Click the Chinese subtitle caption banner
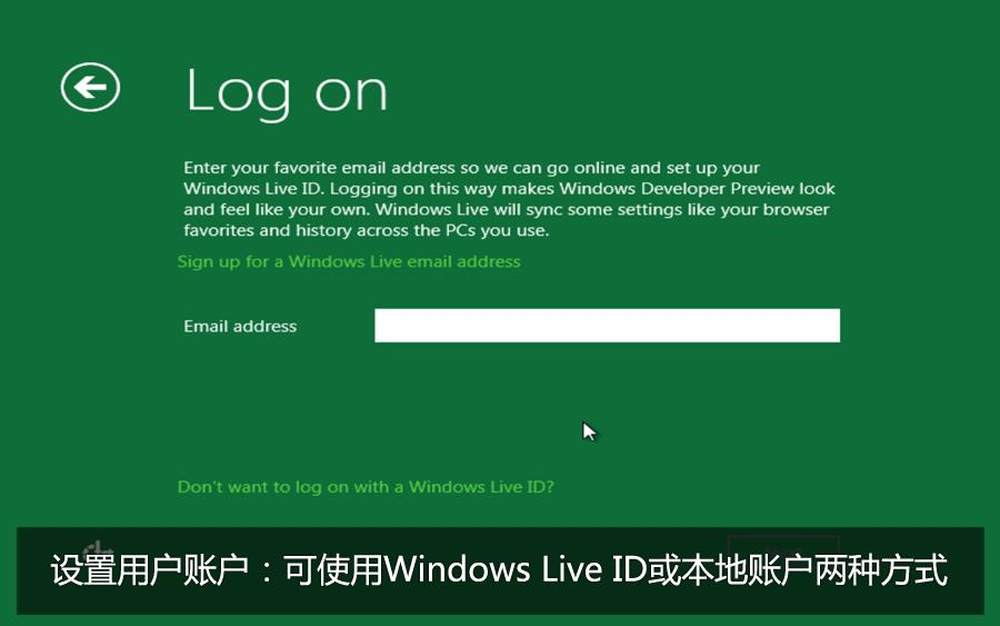Screen dimensions: 1000x626 [x=500, y=571]
